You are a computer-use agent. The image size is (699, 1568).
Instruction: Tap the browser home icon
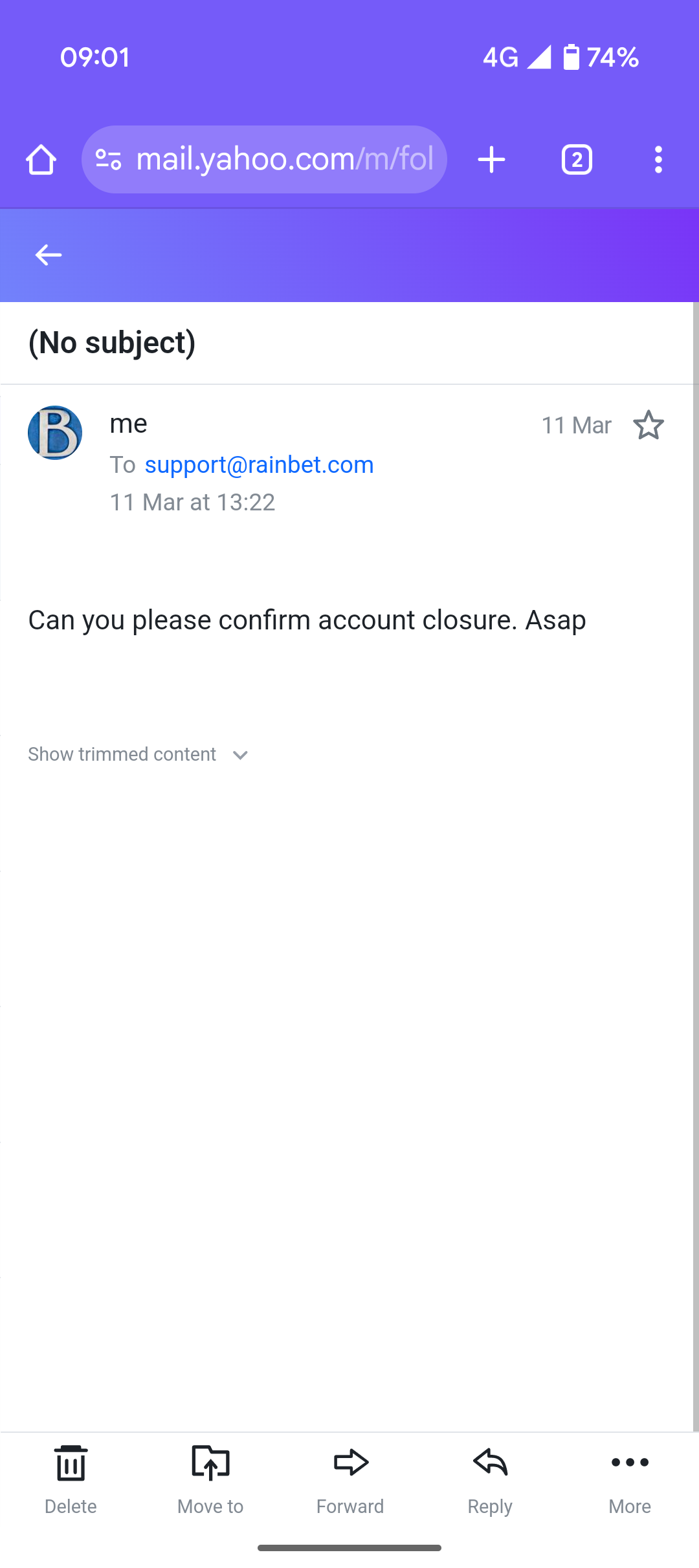pos(41,160)
